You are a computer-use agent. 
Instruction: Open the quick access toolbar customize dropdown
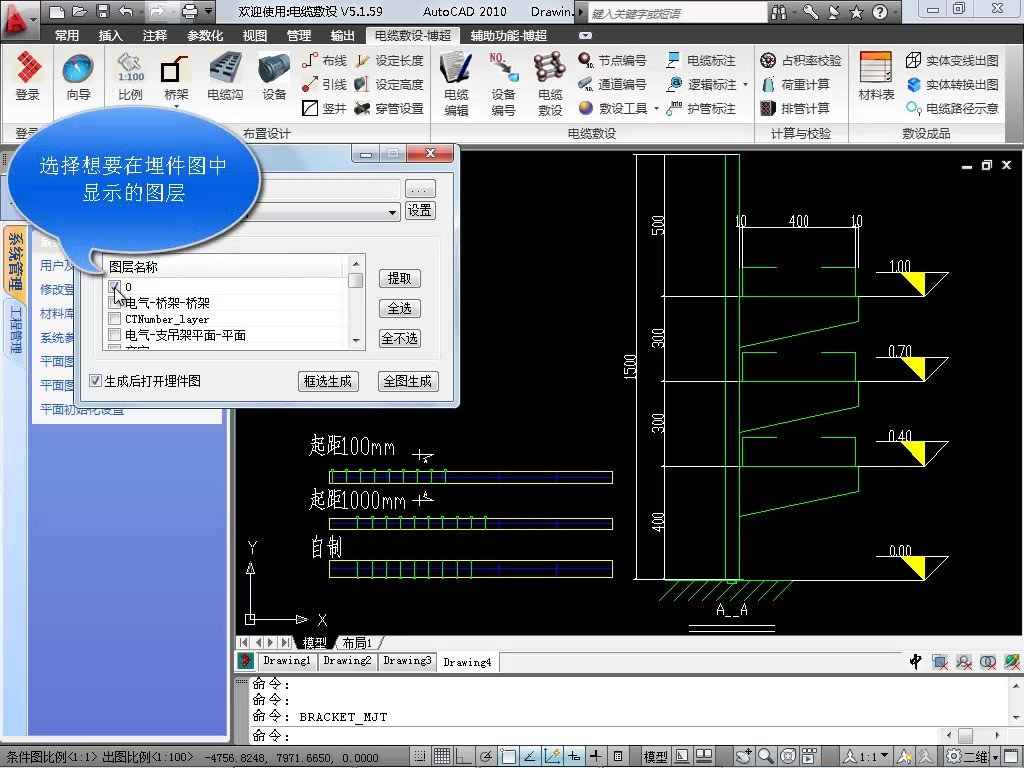pyautogui.click(x=208, y=11)
